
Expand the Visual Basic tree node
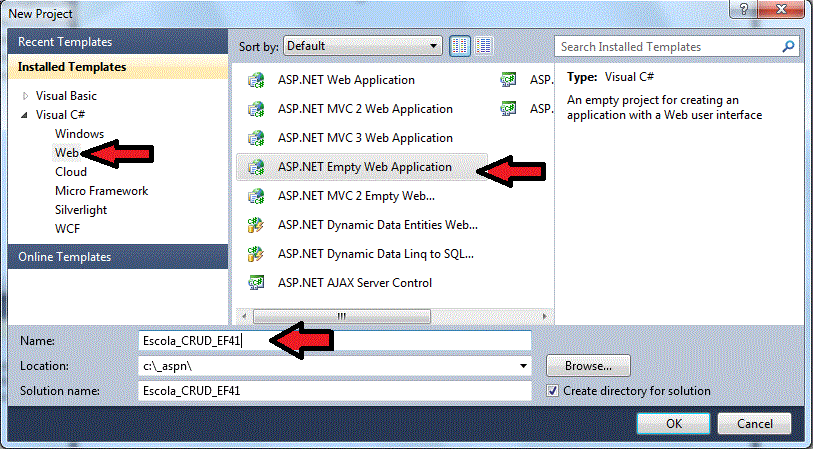pyautogui.click(x=25, y=96)
